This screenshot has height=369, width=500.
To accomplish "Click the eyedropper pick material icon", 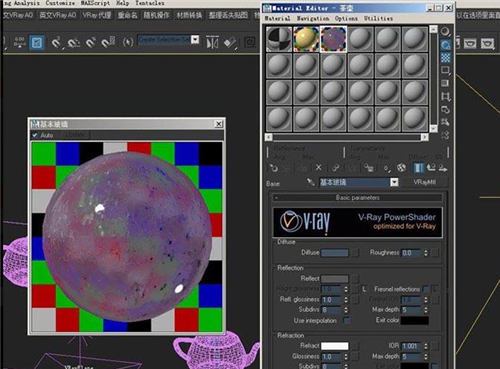I will [x=311, y=182].
